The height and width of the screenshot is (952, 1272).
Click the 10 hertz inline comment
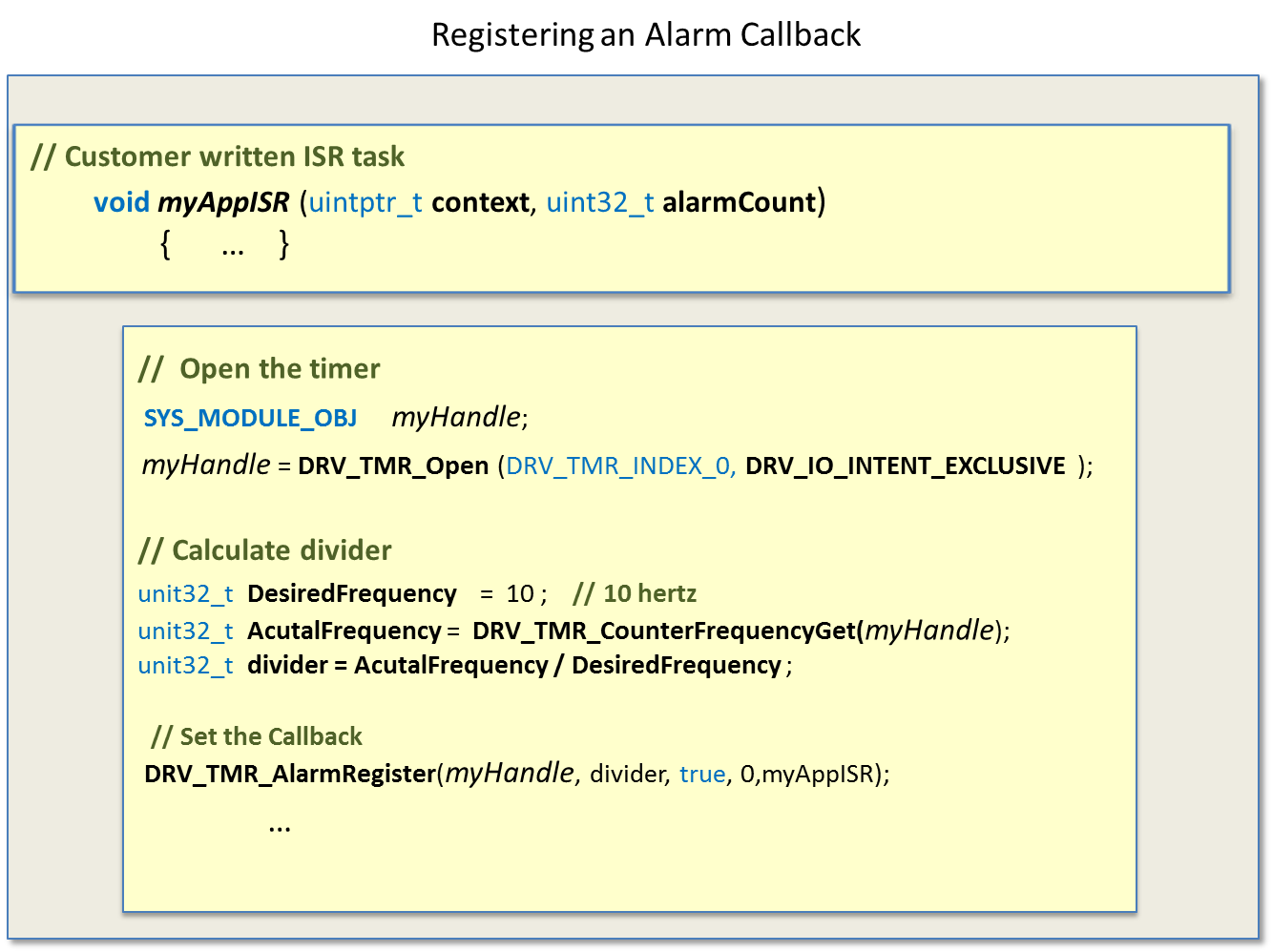[x=634, y=593]
